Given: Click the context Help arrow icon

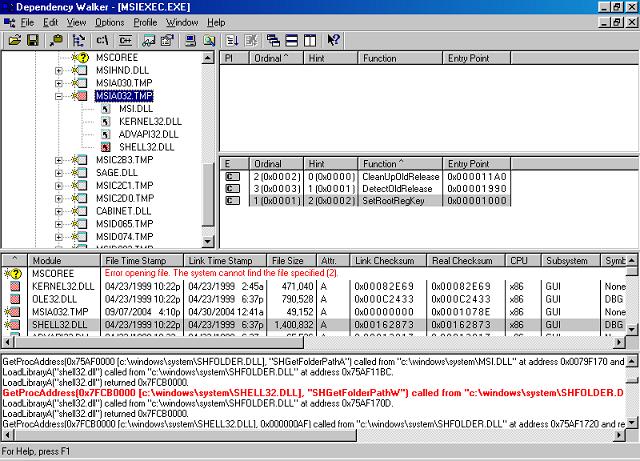Looking at the screenshot, I should tap(333, 41).
